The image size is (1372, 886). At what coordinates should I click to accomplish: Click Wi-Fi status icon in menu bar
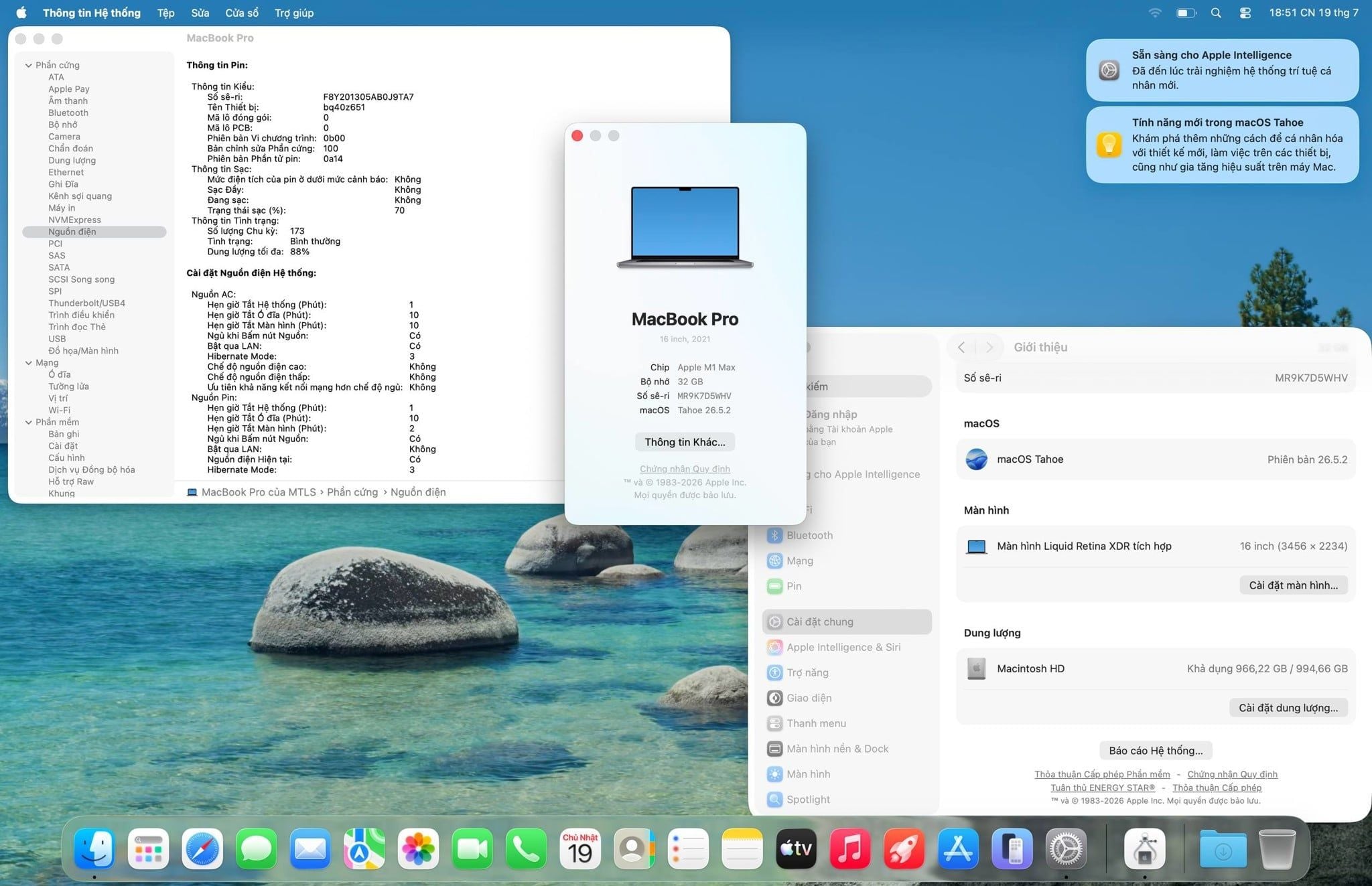1155,13
